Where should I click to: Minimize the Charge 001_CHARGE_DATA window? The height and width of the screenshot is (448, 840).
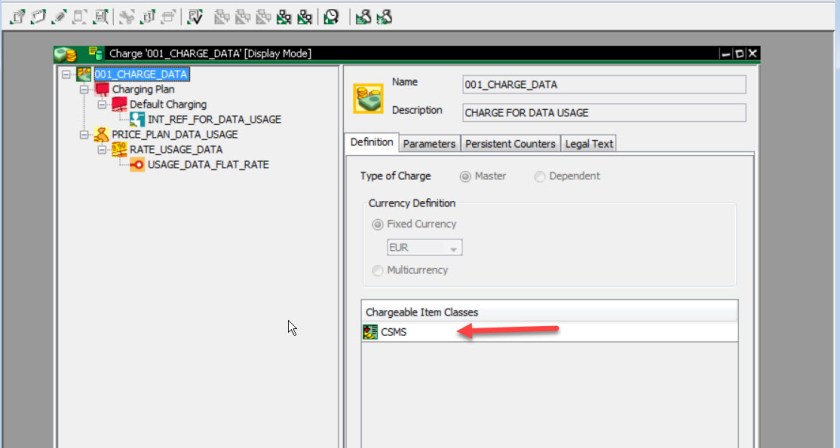click(x=726, y=54)
